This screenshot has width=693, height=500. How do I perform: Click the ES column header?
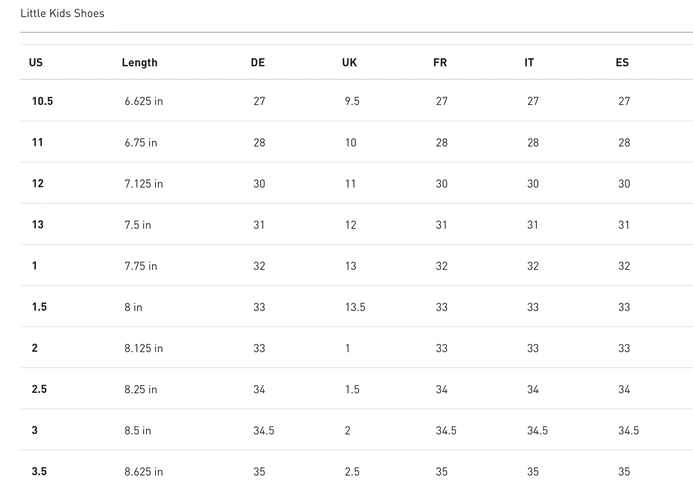pyautogui.click(x=622, y=62)
